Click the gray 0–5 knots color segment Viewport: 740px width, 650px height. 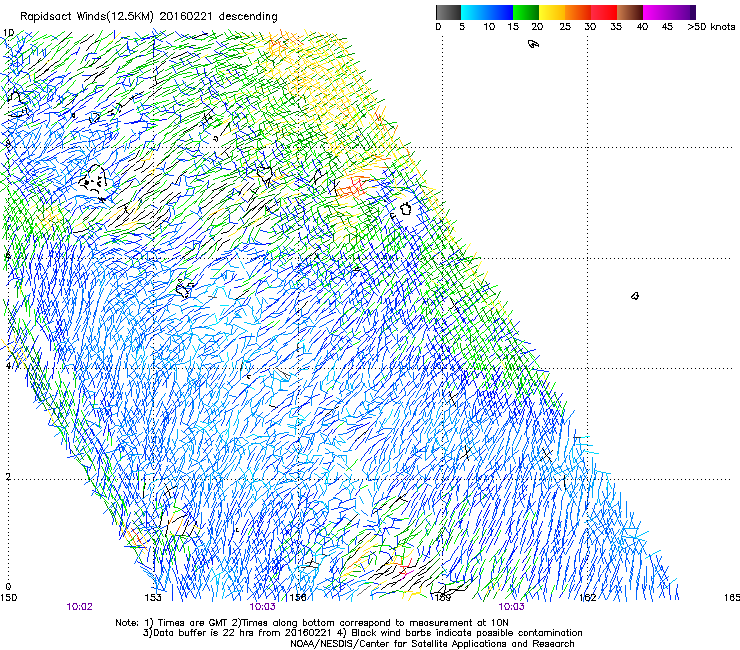tap(448, 12)
